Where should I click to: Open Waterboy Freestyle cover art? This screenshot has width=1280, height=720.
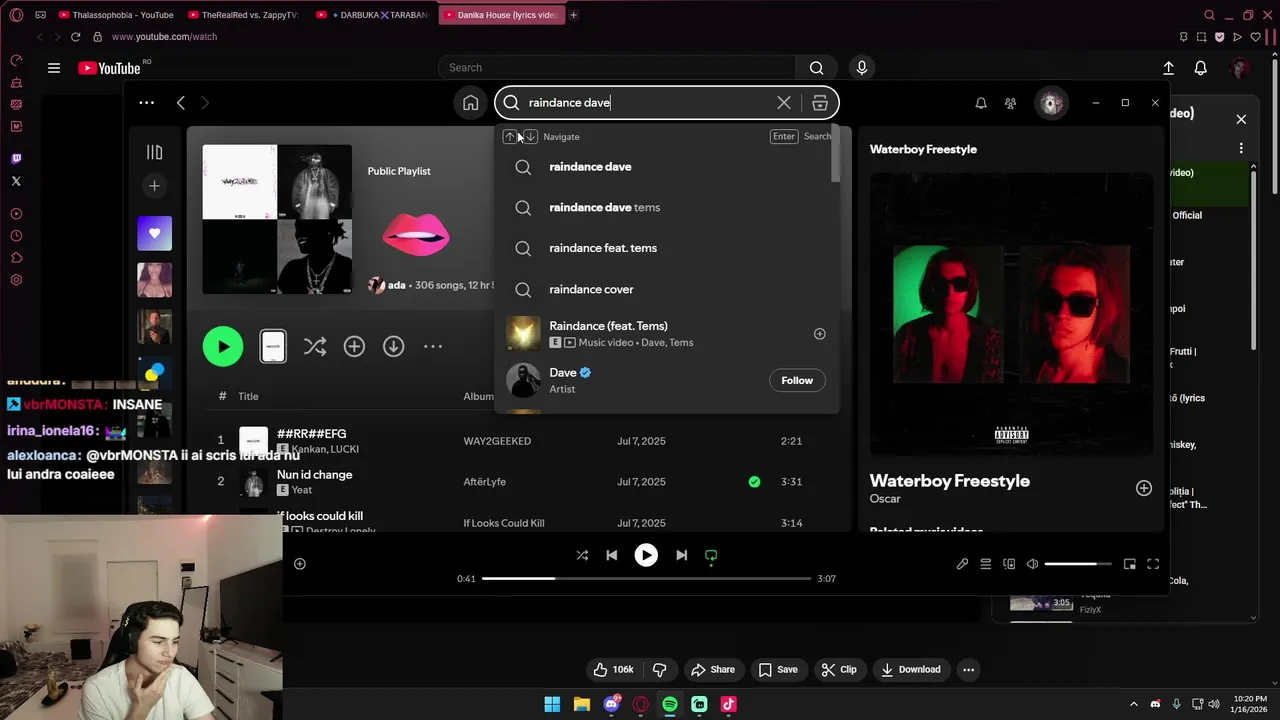click(1011, 314)
